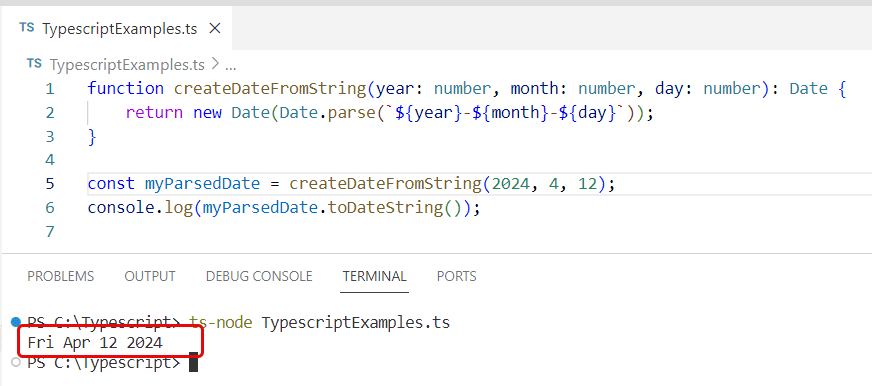
Task: Click line number 2 in gutter
Action: point(50,113)
